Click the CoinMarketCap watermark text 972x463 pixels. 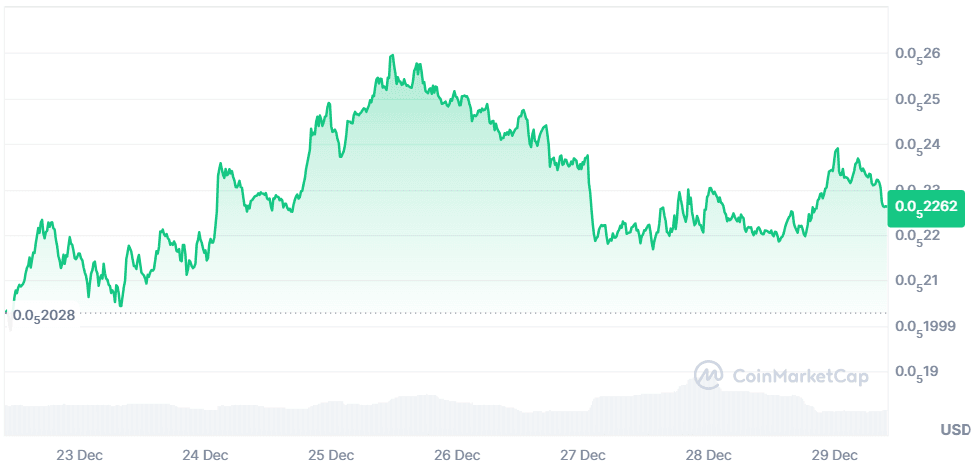pos(800,377)
